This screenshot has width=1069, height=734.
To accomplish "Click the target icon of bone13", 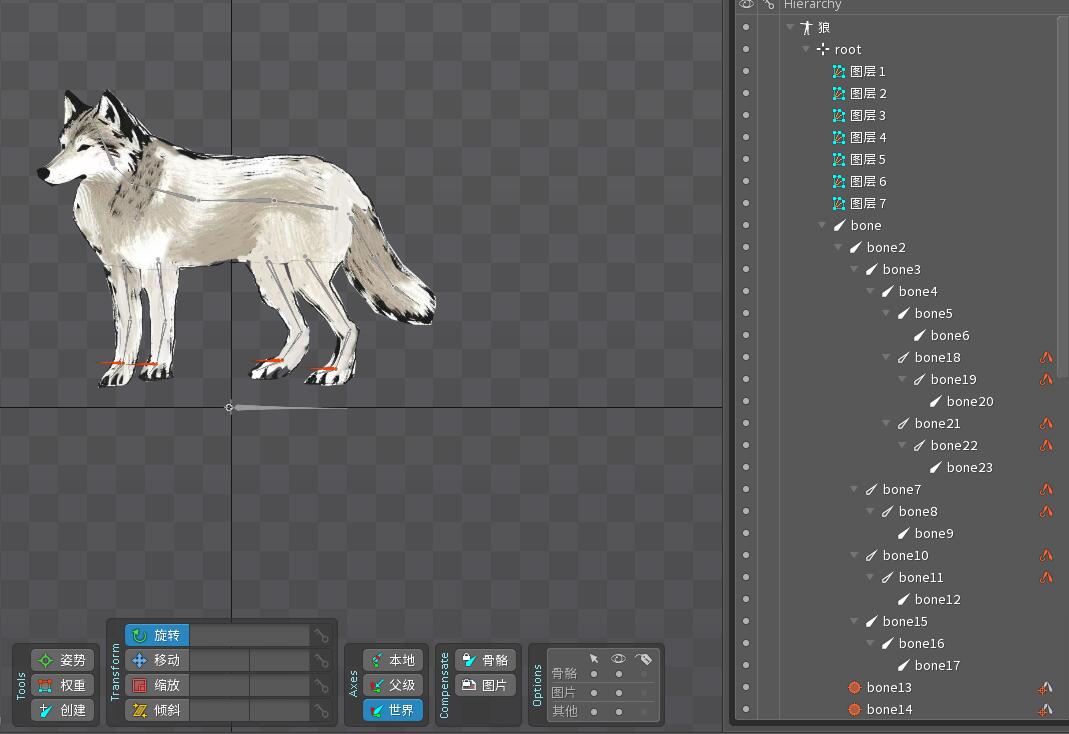I will click(x=854, y=687).
